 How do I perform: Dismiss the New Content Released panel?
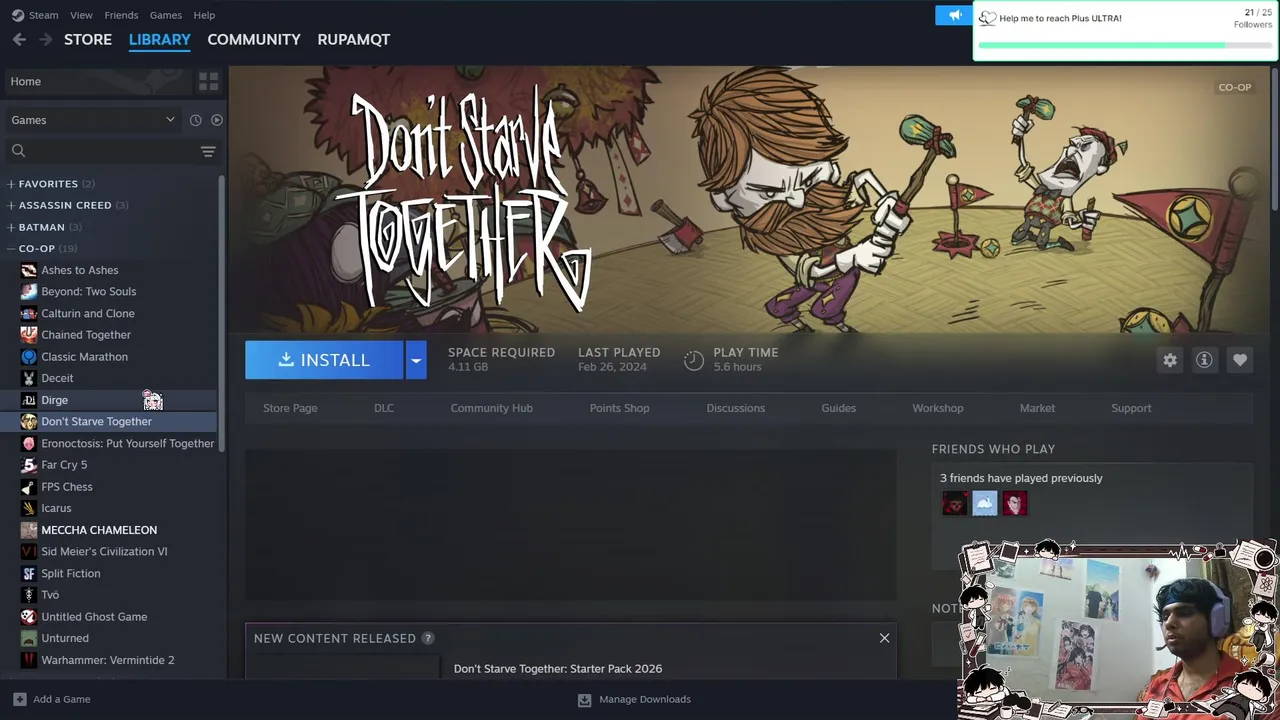click(884, 638)
